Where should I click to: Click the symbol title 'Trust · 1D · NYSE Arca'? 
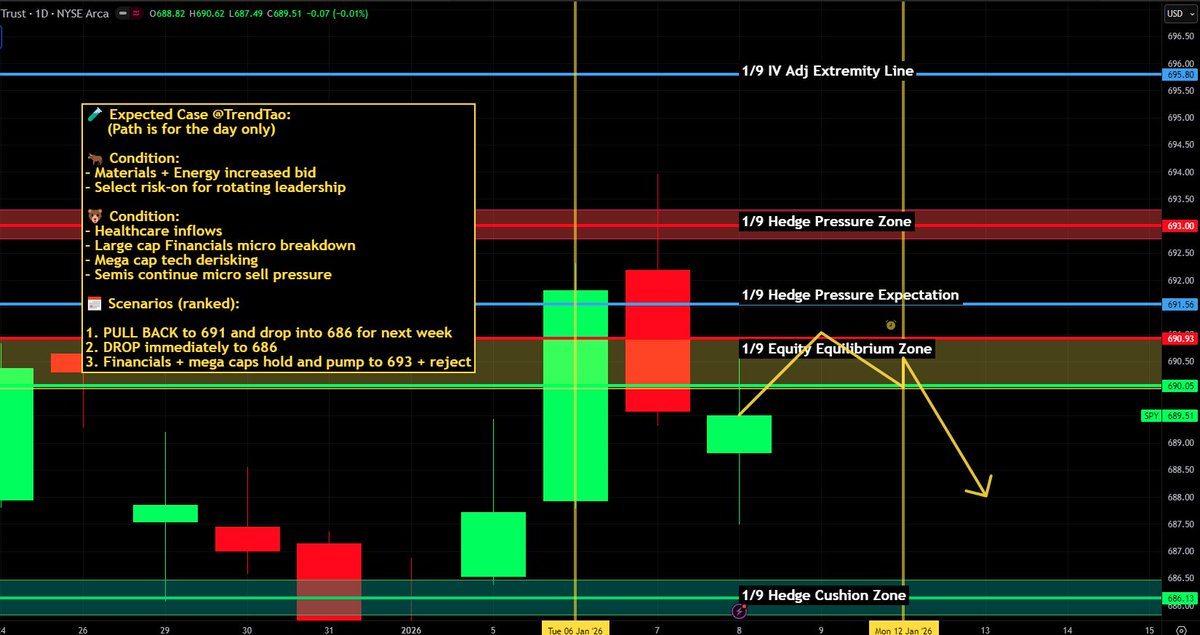coord(57,12)
